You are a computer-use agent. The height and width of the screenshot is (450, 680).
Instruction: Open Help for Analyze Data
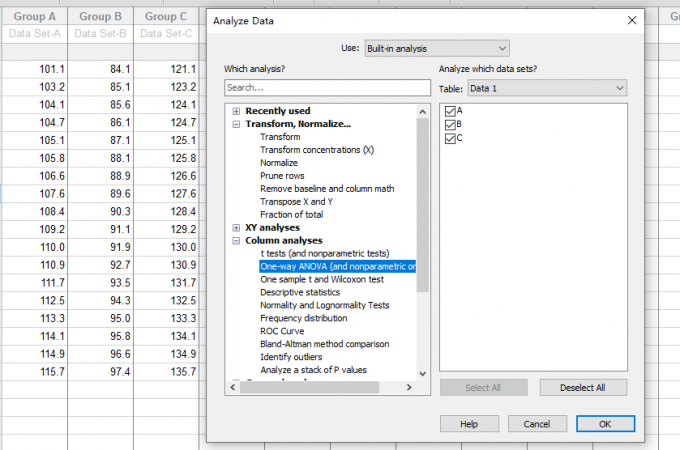[x=469, y=424]
